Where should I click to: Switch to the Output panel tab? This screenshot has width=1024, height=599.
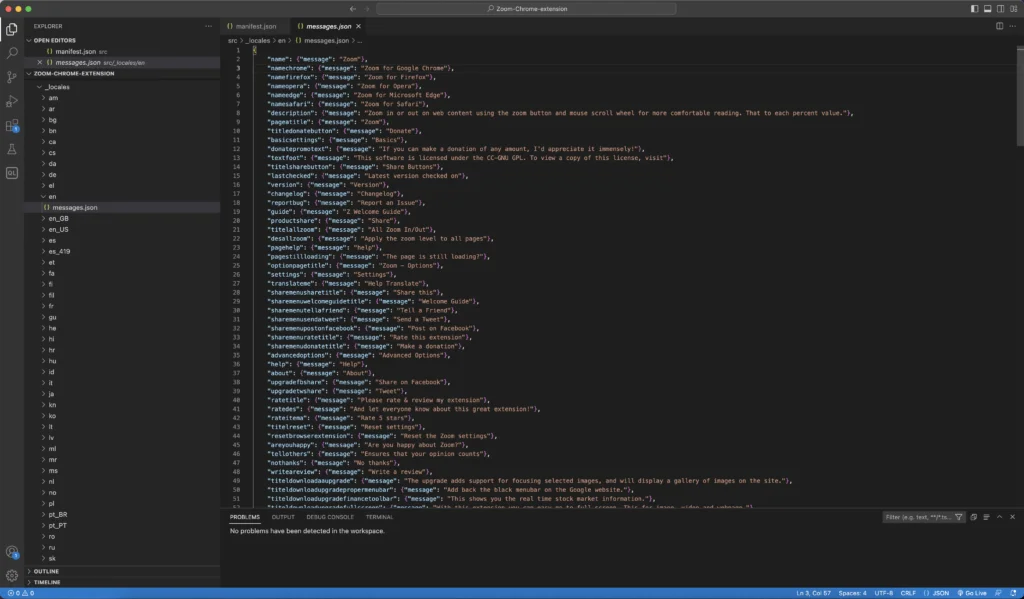pyautogui.click(x=283, y=517)
